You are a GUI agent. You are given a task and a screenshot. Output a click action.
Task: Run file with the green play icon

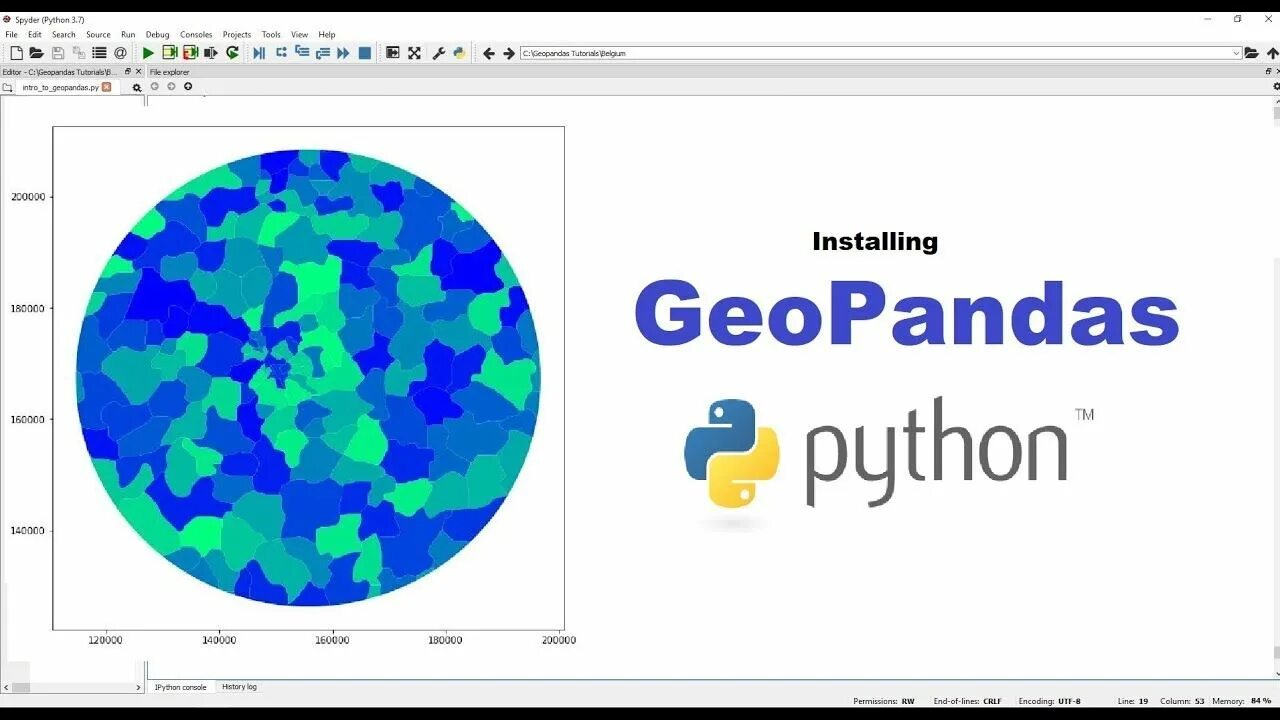tap(148, 53)
